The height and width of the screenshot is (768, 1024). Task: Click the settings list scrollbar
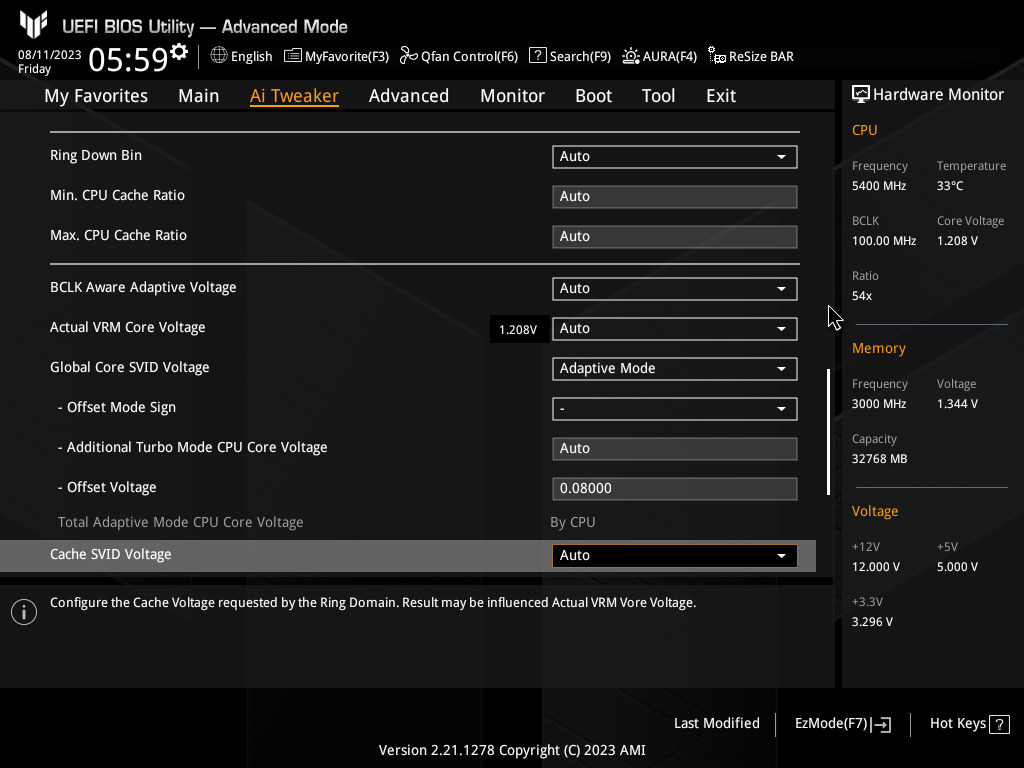point(828,432)
